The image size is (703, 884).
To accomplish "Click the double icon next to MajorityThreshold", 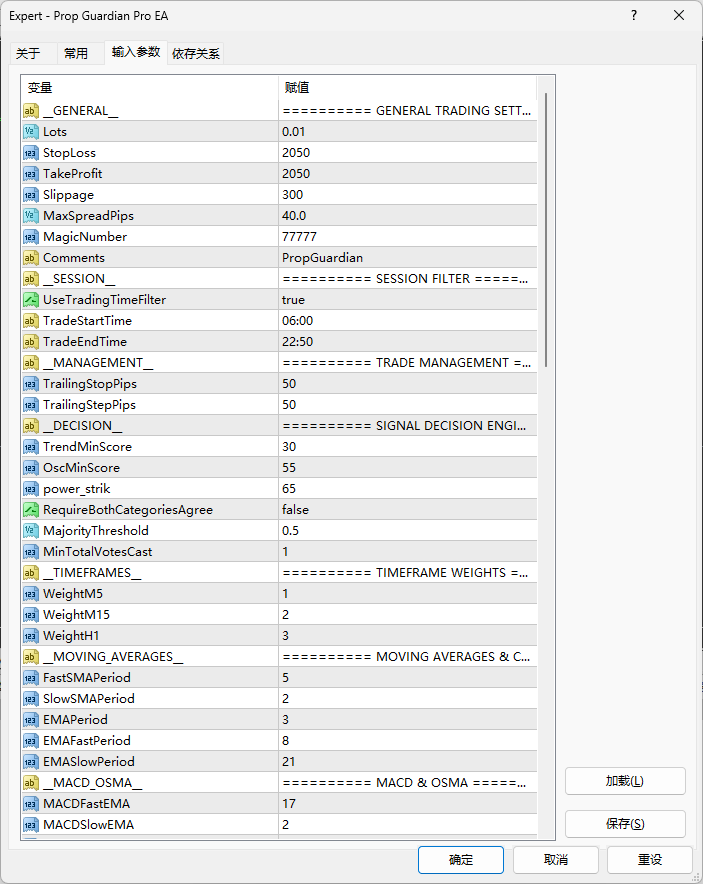I will click(x=30, y=531).
